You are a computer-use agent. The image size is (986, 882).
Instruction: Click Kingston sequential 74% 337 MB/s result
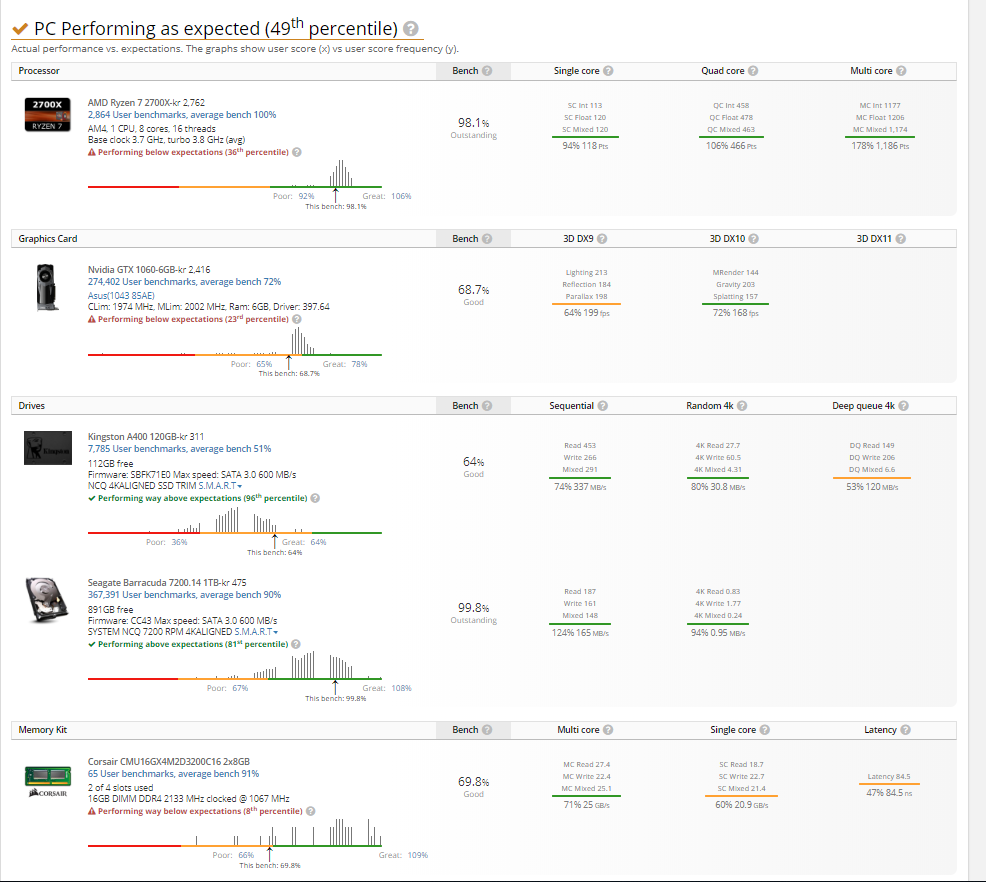(x=580, y=487)
